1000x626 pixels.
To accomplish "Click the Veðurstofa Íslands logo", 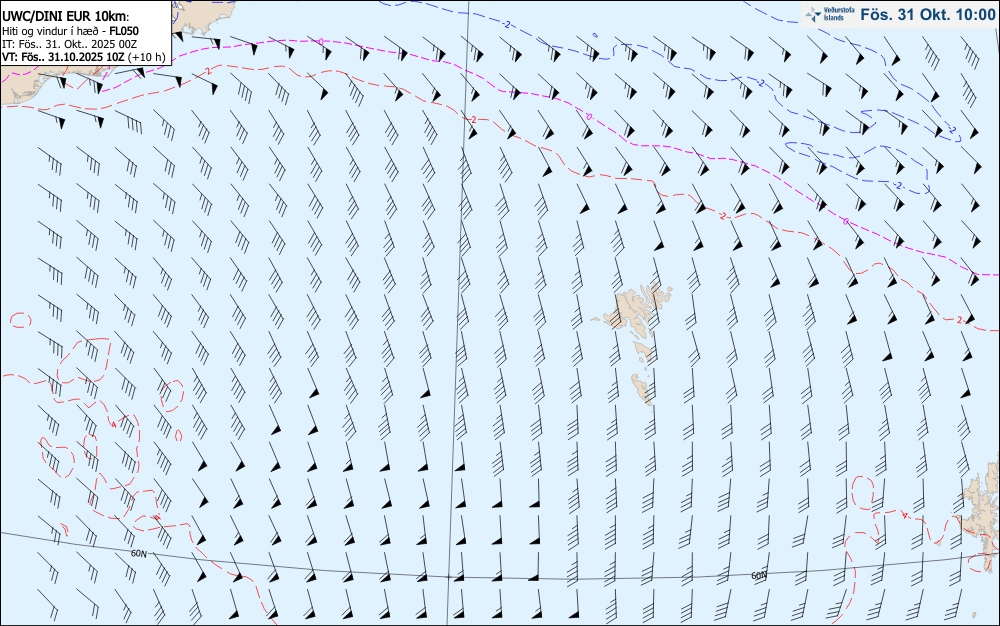I will tap(828, 14).
